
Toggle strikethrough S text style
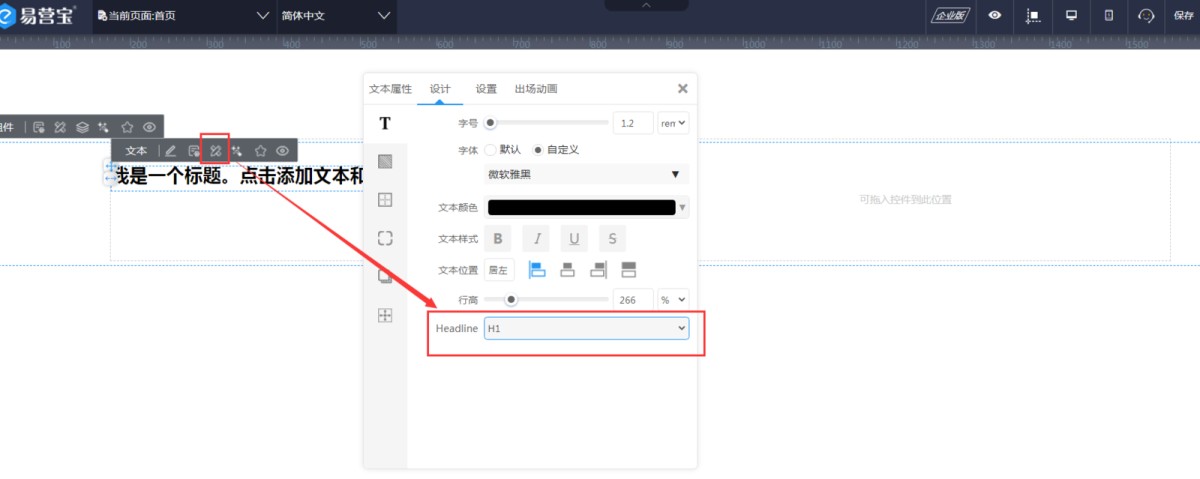click(x=612, y=239)
